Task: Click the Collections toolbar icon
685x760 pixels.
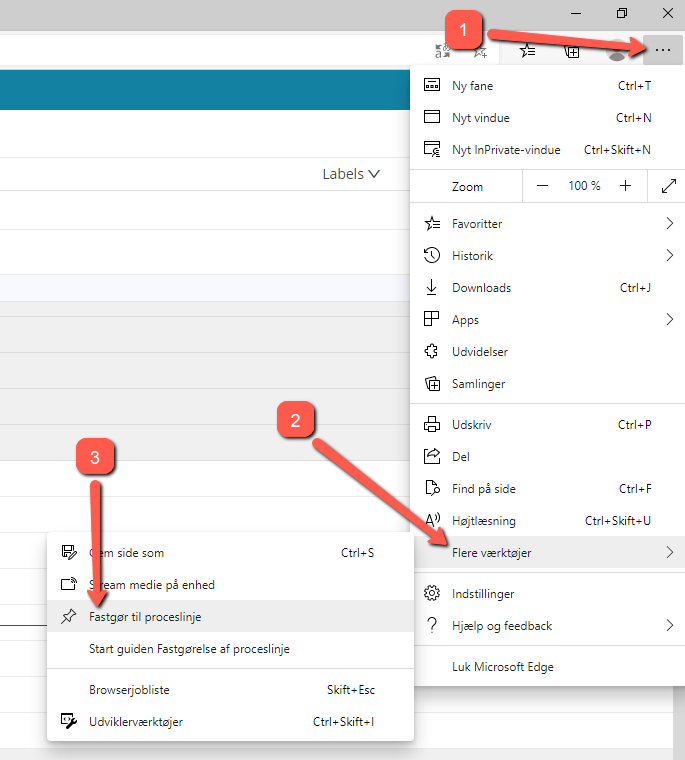Action: (x=572, y=51)
